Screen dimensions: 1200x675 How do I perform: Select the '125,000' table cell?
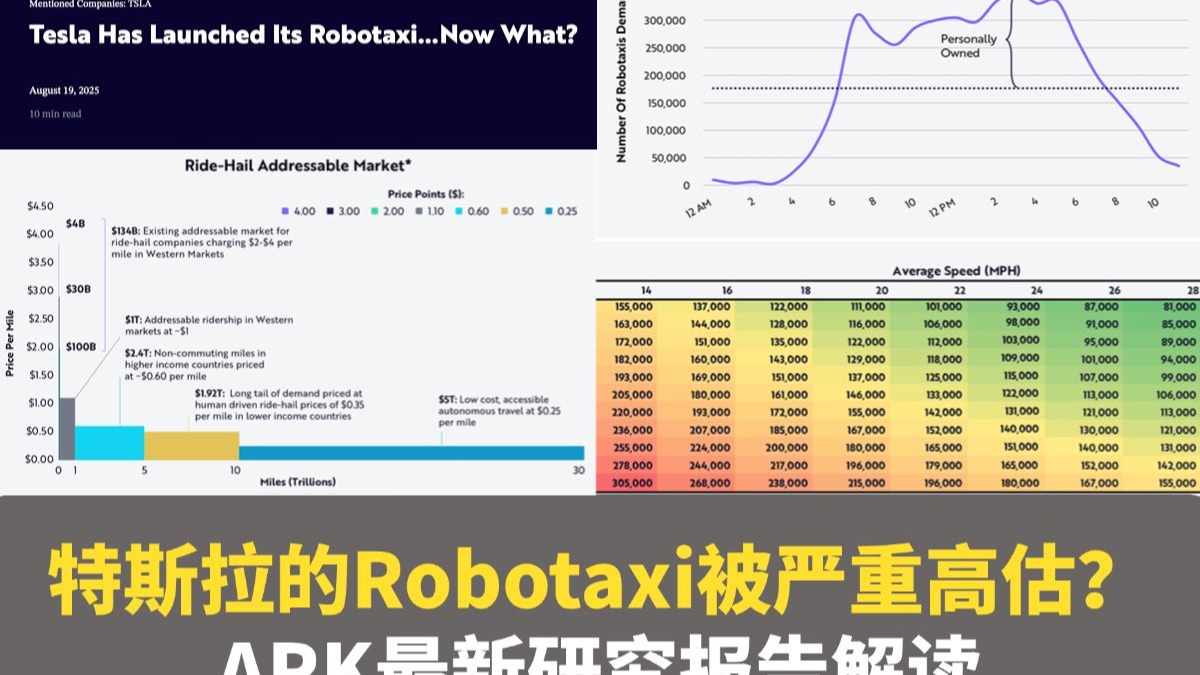click(944, 377)
